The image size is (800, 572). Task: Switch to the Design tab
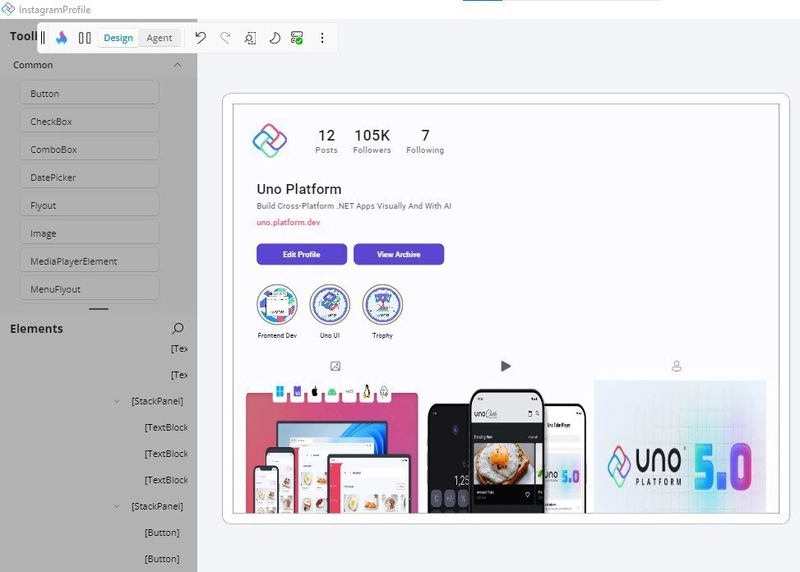pos(118,38)
